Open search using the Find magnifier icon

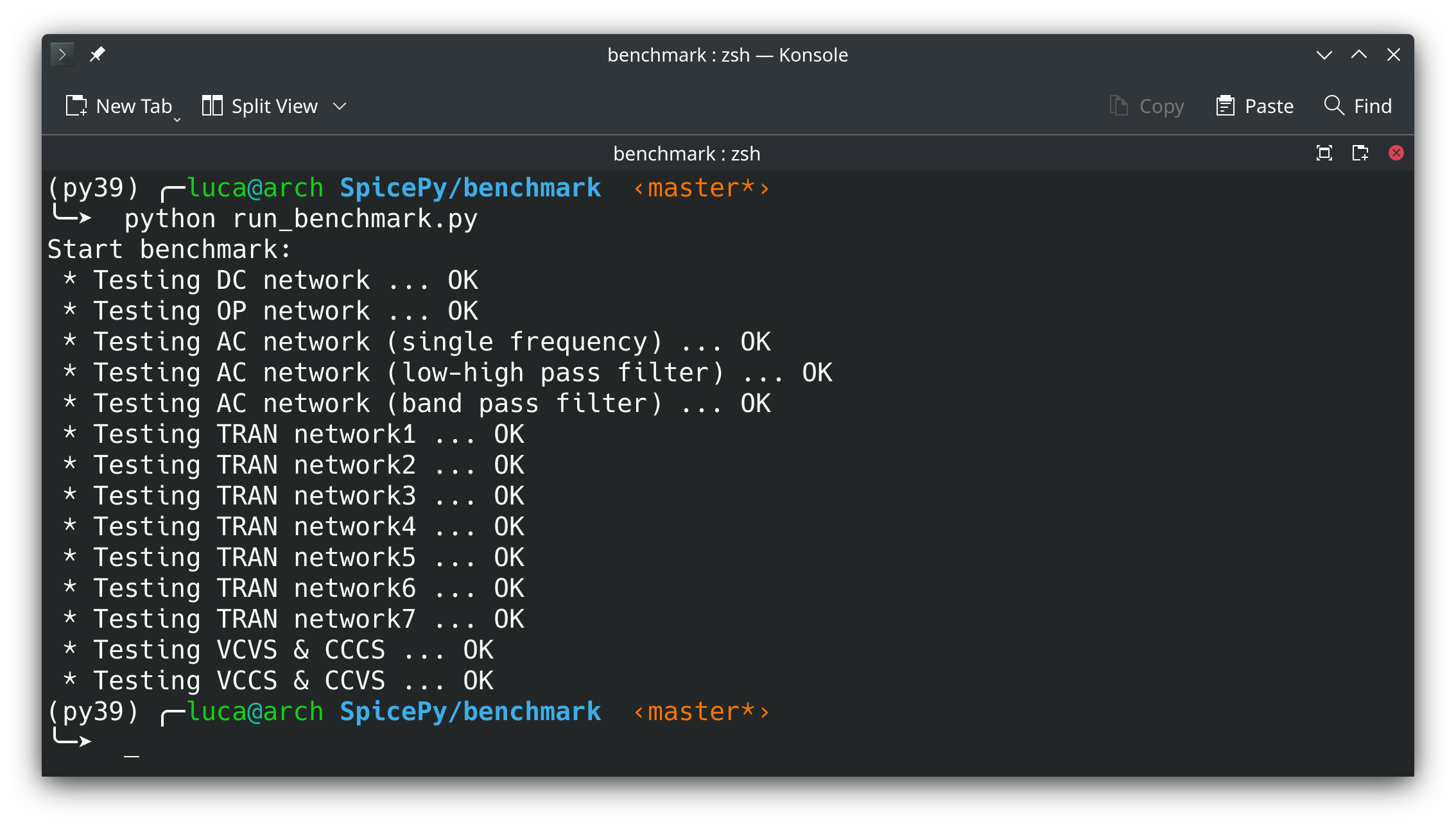pos(1334,106)
